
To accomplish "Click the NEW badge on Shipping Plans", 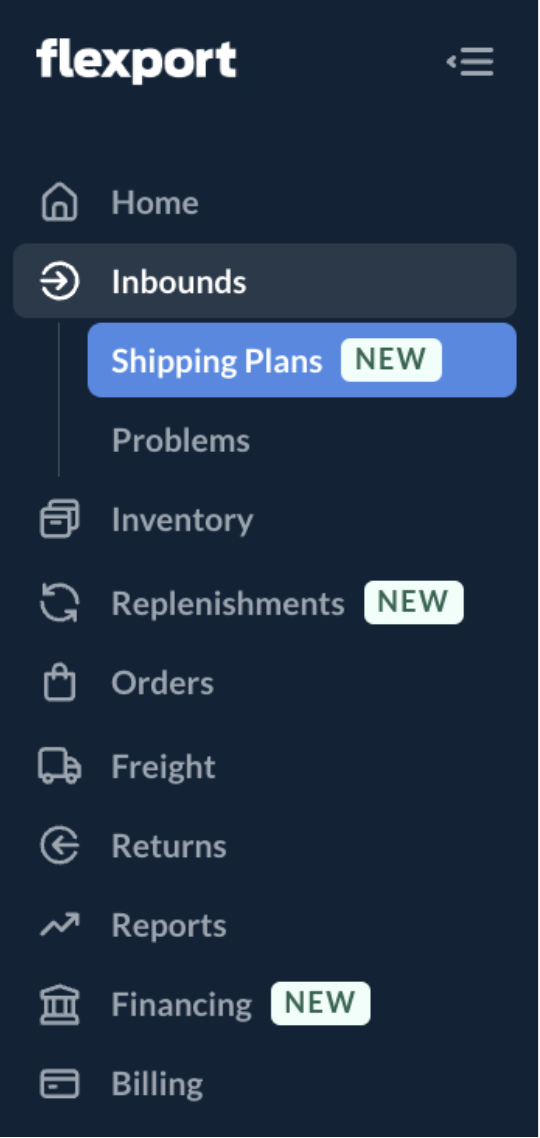I will pos(391,360).
